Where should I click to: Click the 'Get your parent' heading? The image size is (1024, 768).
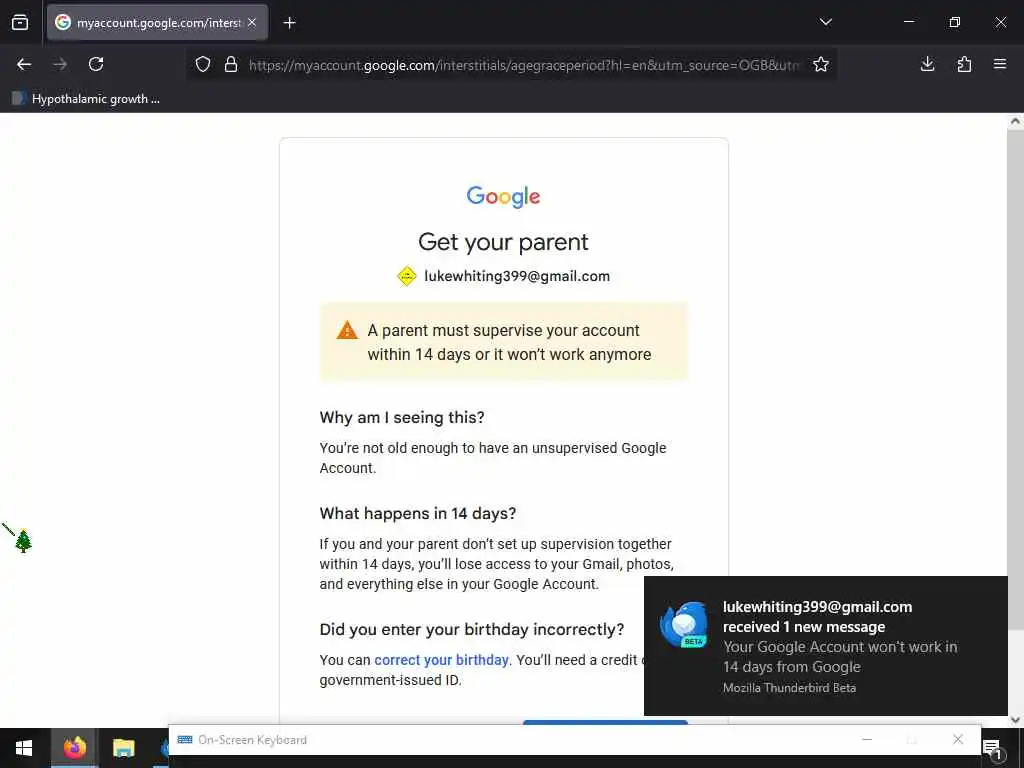(504, 242)
